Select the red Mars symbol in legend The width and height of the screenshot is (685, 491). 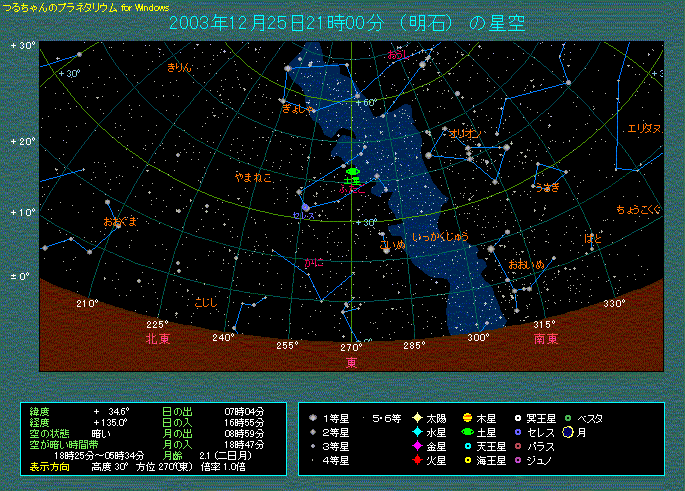click(x=417, y=460)
